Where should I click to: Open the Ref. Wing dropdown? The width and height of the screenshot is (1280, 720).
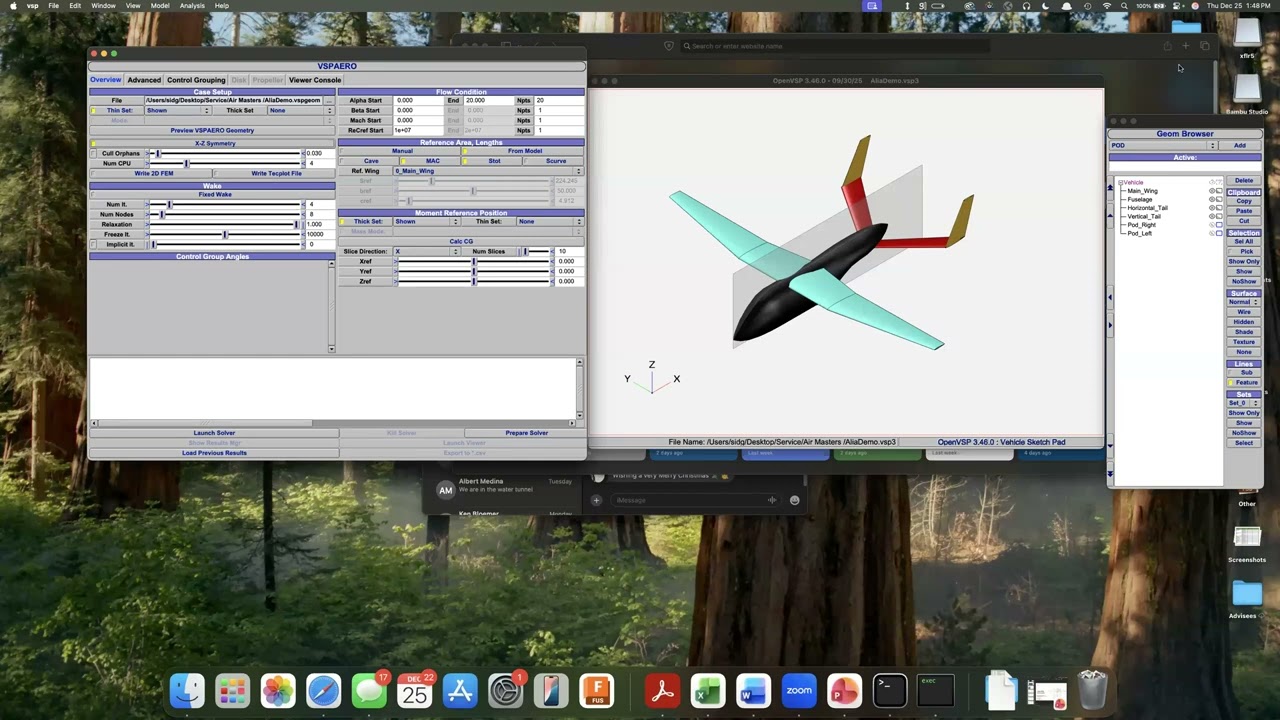pos(487,171)
